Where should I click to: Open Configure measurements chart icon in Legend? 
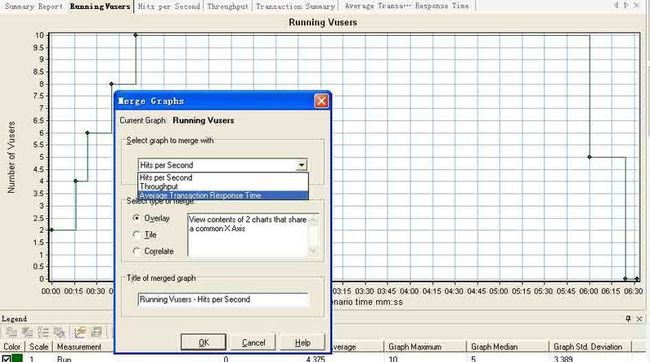point(80,332)
